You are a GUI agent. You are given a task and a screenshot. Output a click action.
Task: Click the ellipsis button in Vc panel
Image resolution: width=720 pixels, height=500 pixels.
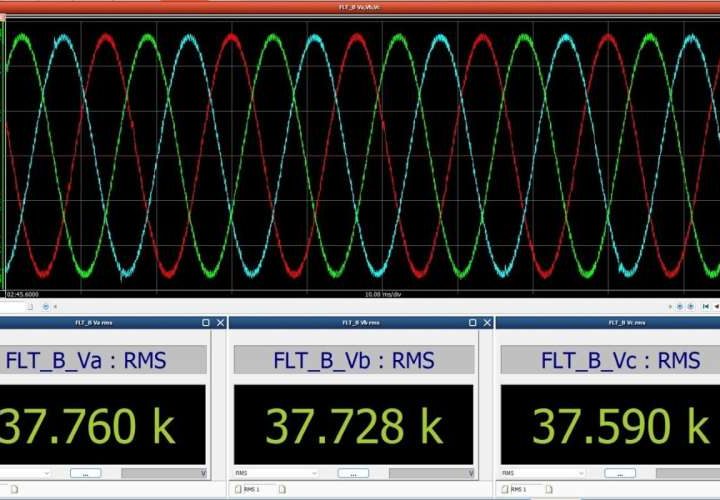[x=620, y=473]
